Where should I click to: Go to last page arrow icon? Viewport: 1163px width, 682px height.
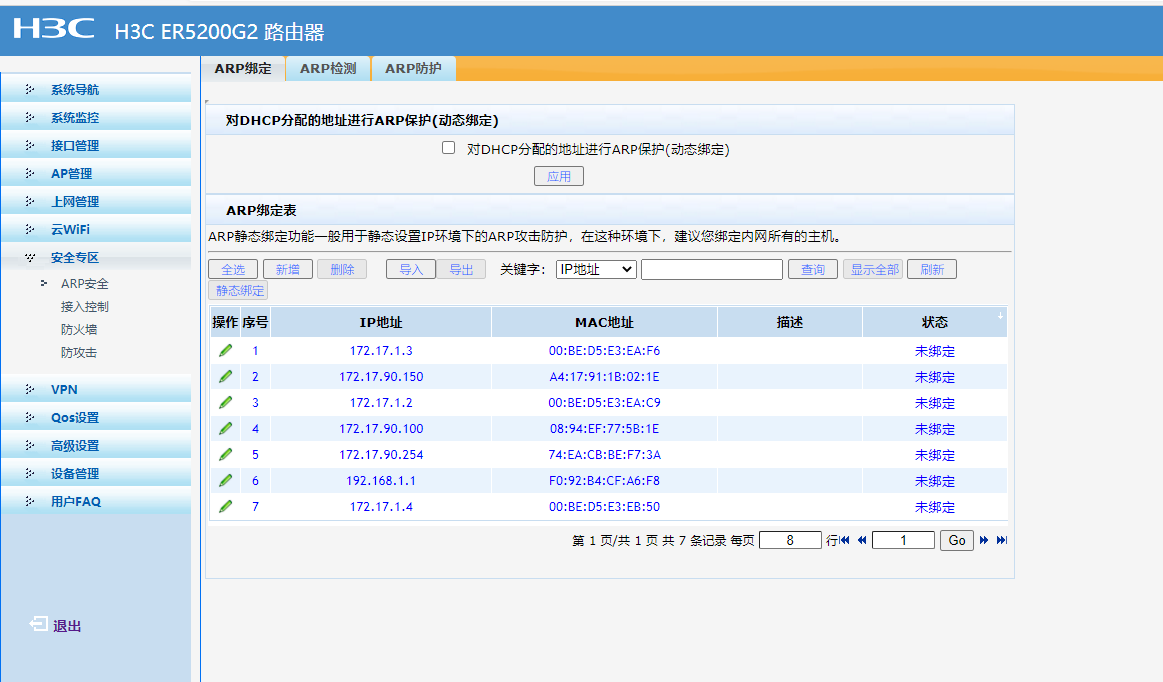coord(1001,540)
